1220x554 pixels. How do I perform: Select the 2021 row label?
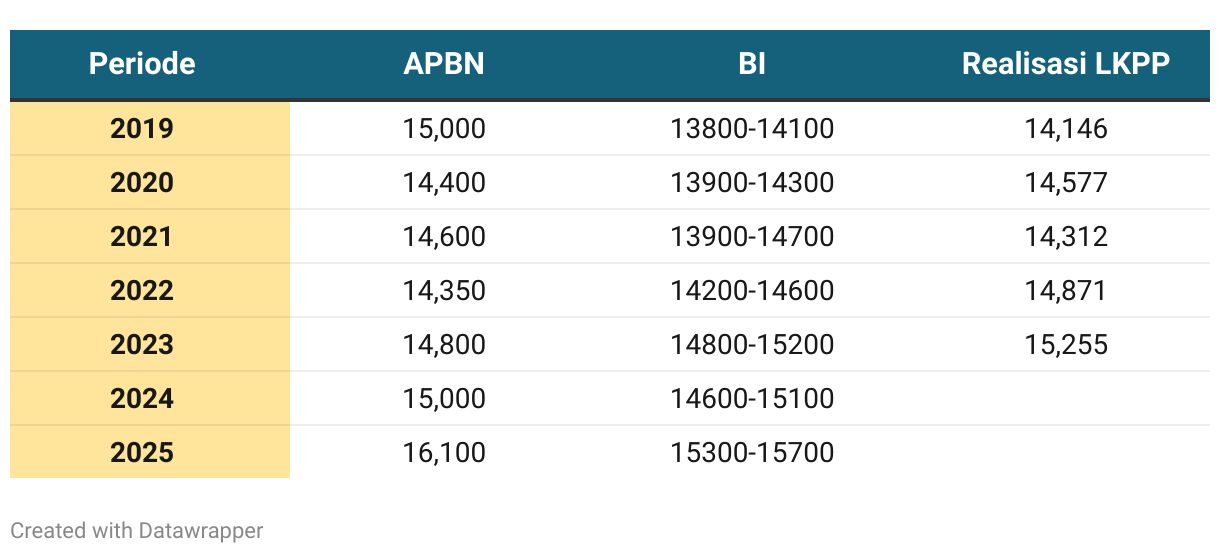pos(142,237)
